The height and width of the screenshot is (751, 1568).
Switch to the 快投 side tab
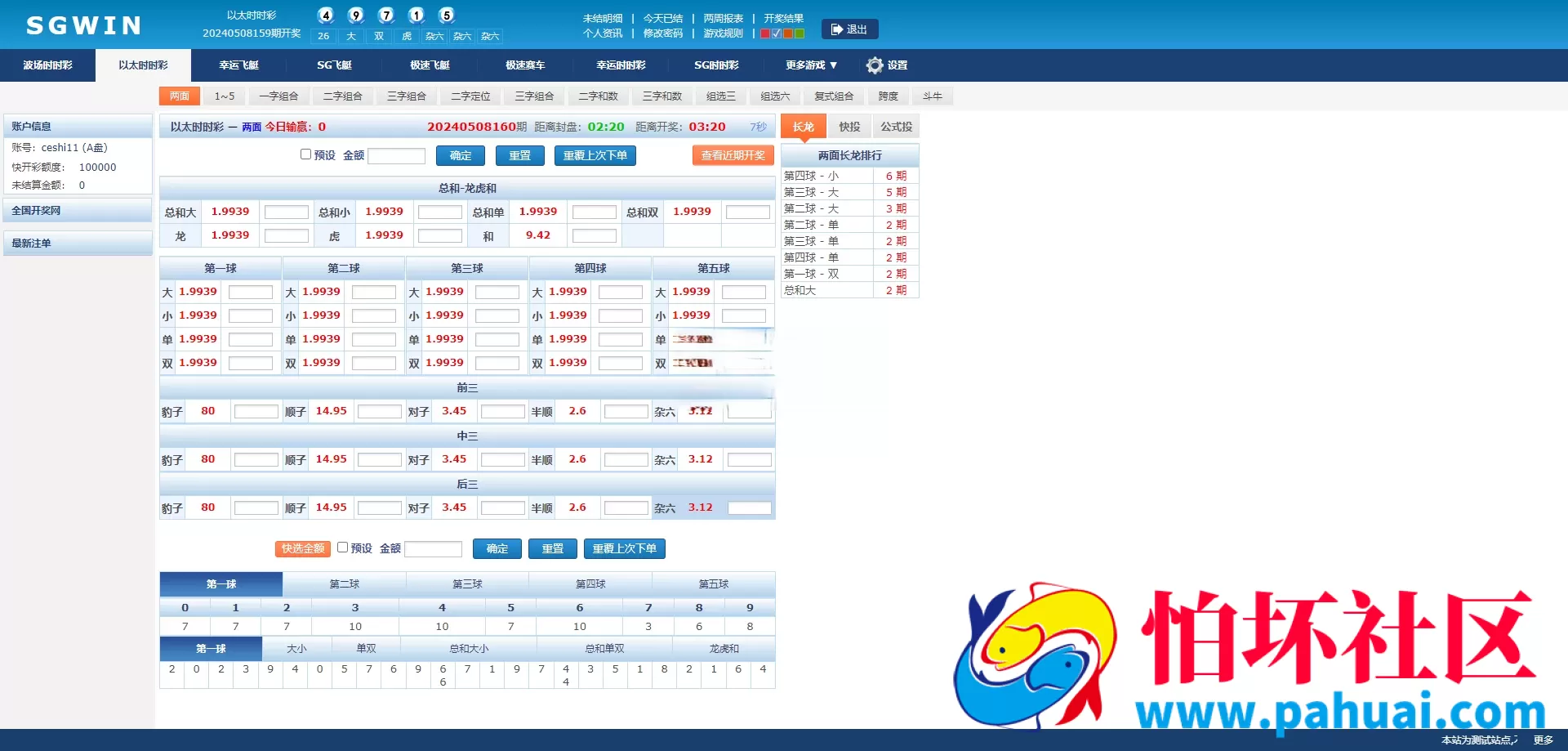click(849, 127)
